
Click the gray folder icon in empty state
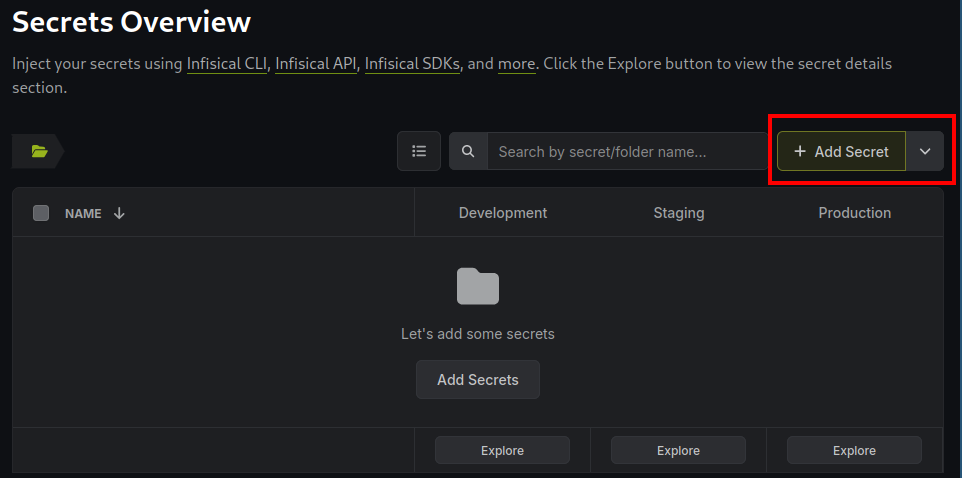point(478,287)
